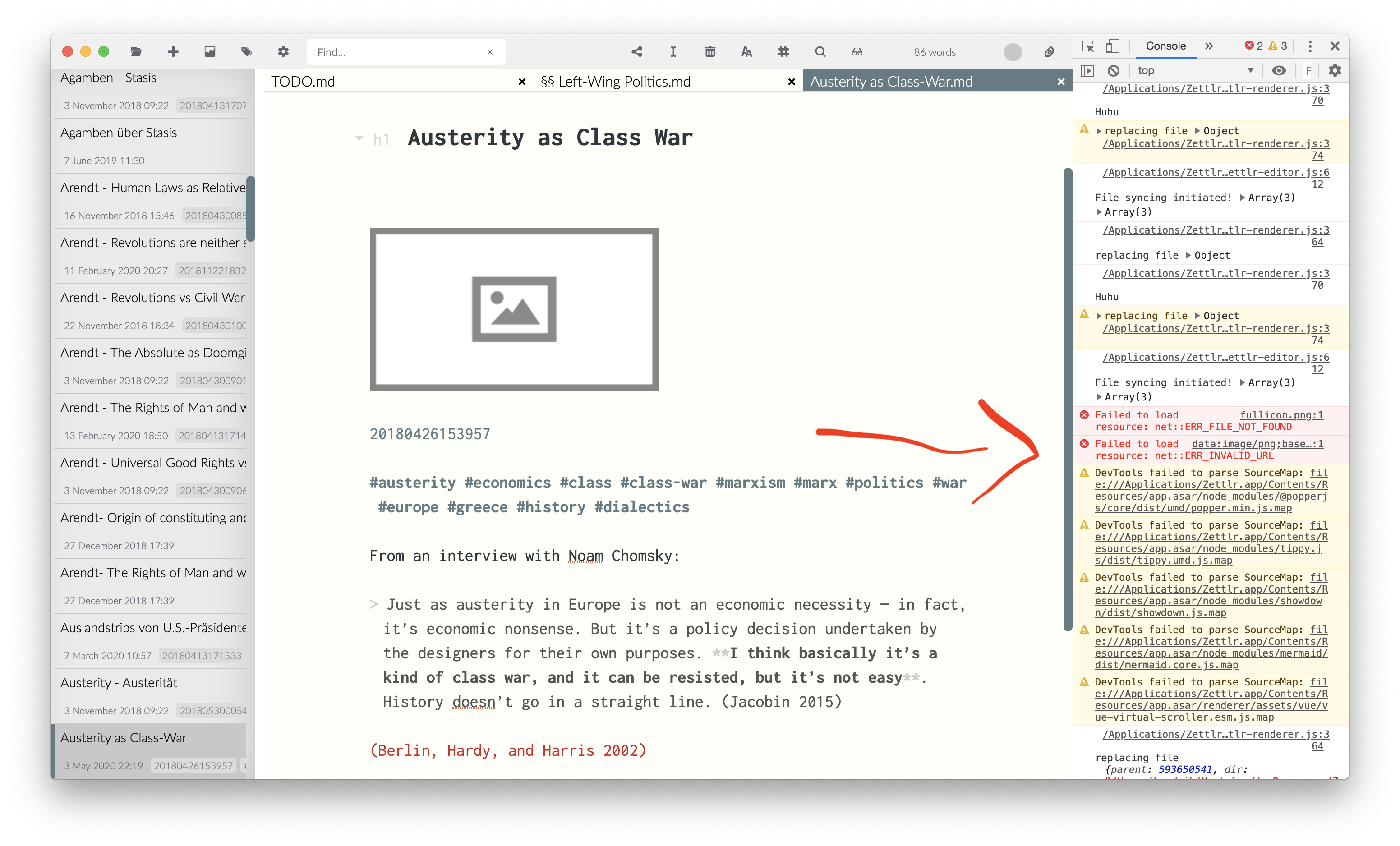Viewport: 1400px width, 846px height.
Task: Toggle the device toolbar in DevTools
Action: pyautogui.click(x=1113, y=46)
